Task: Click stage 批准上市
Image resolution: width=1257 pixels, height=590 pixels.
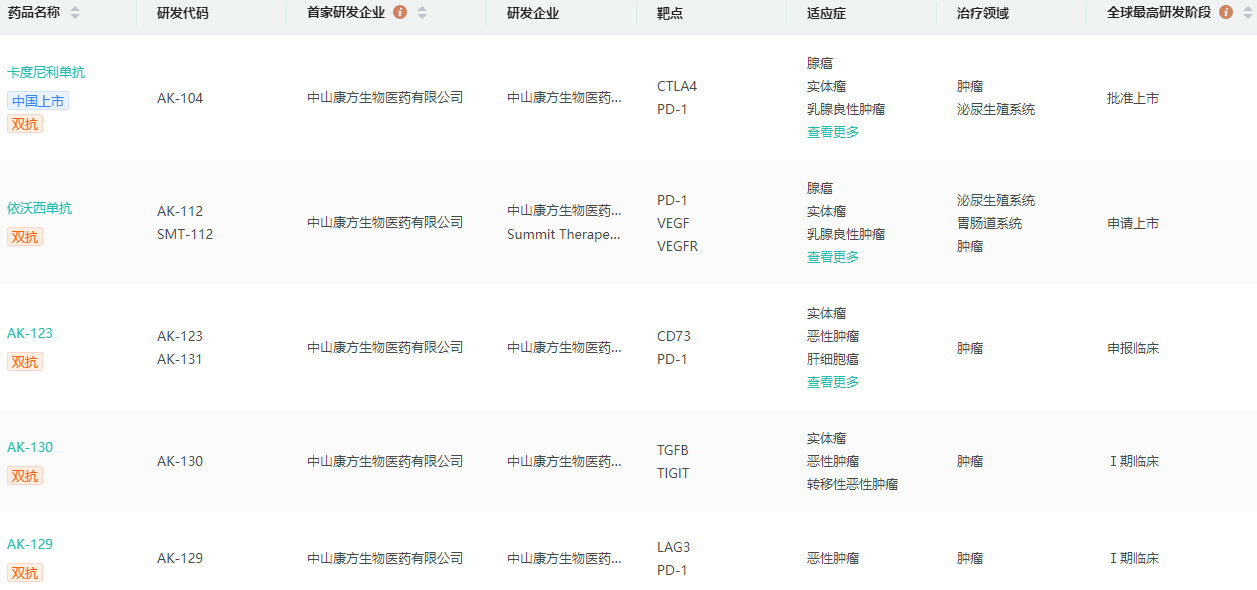Action: coord(1133,98)
